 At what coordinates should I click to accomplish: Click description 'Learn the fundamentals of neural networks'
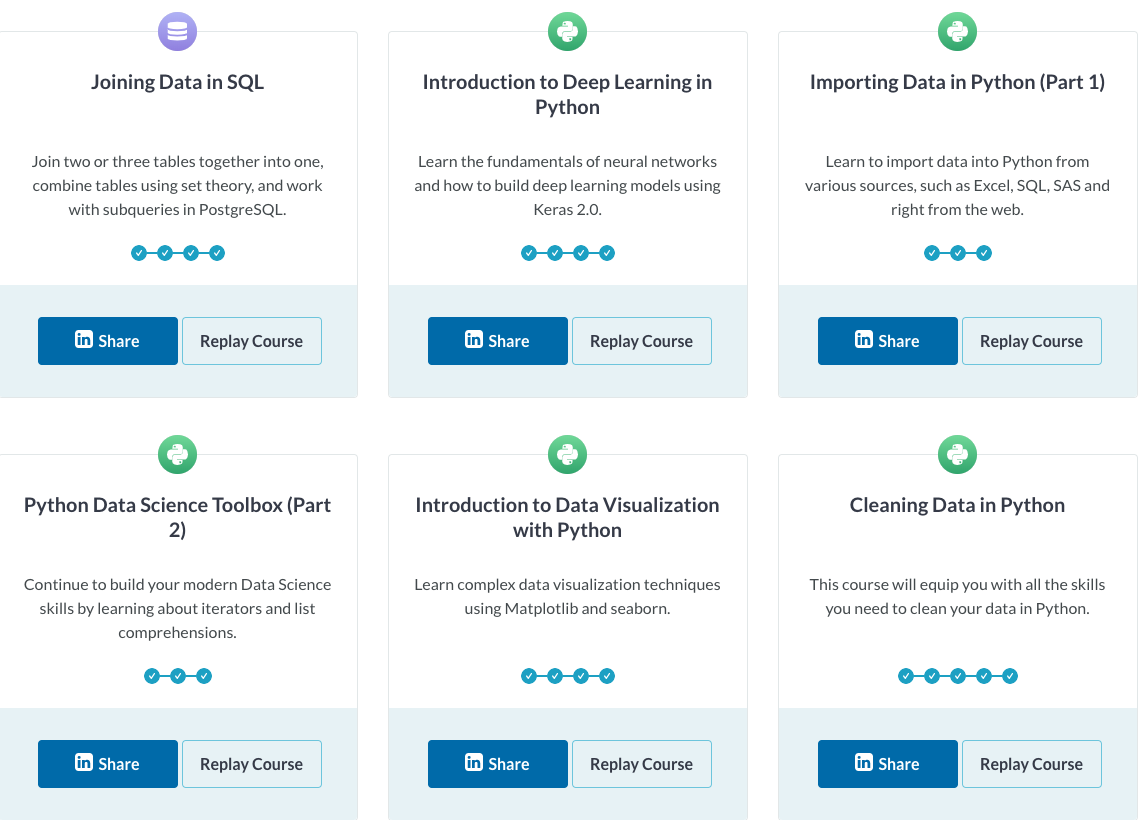tap(567, 185)
